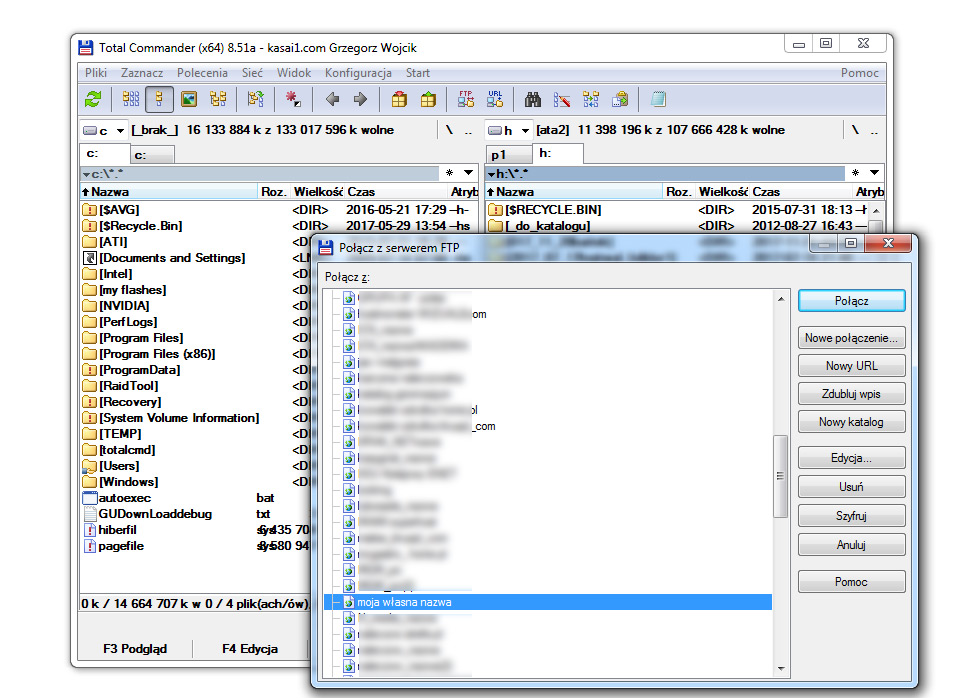Switch to Brief file names only view icon
The width and height of the screenshot is (960, 698).
click(130, 99)
